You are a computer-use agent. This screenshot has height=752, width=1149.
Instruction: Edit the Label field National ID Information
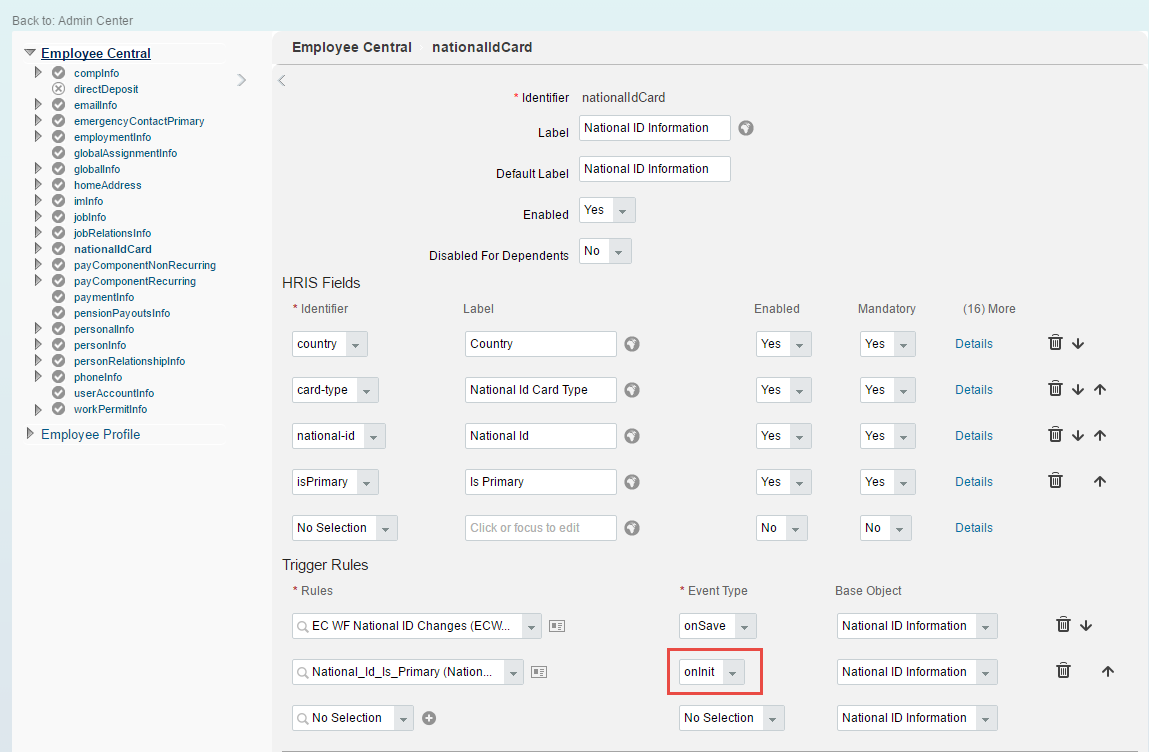[x=654, y=128]
